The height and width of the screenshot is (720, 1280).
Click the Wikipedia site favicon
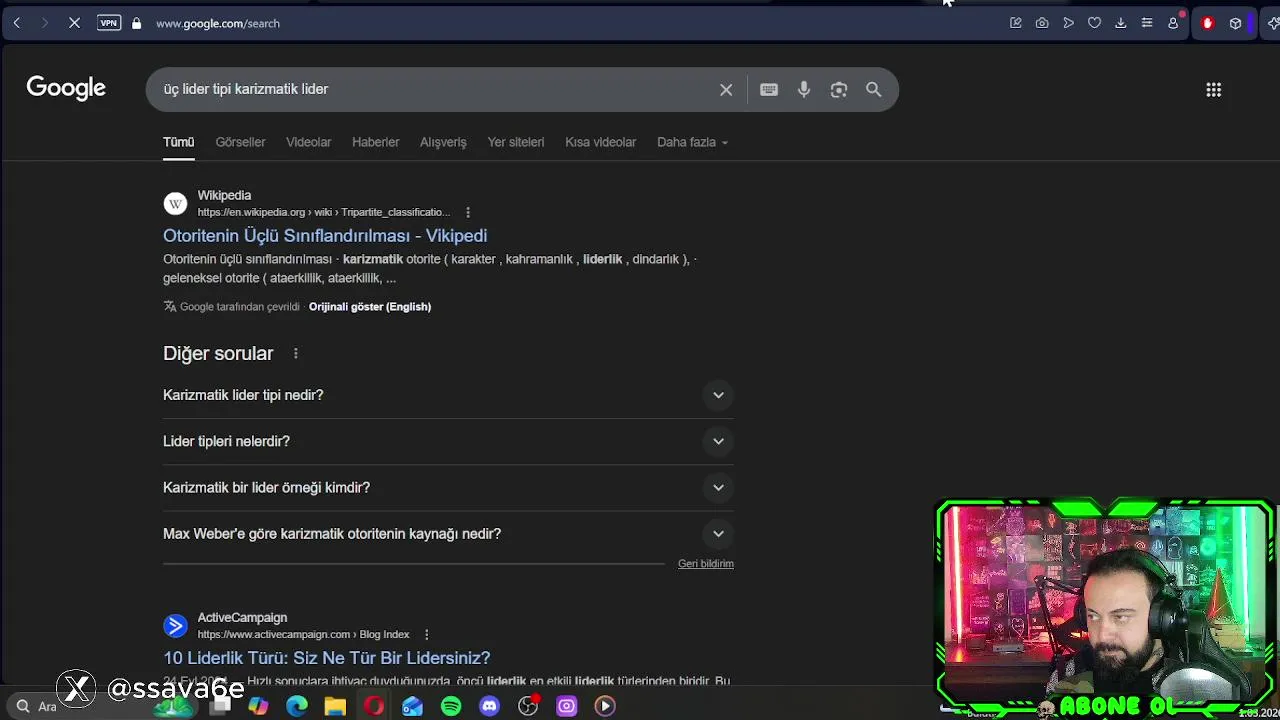(x=175, y=204)
